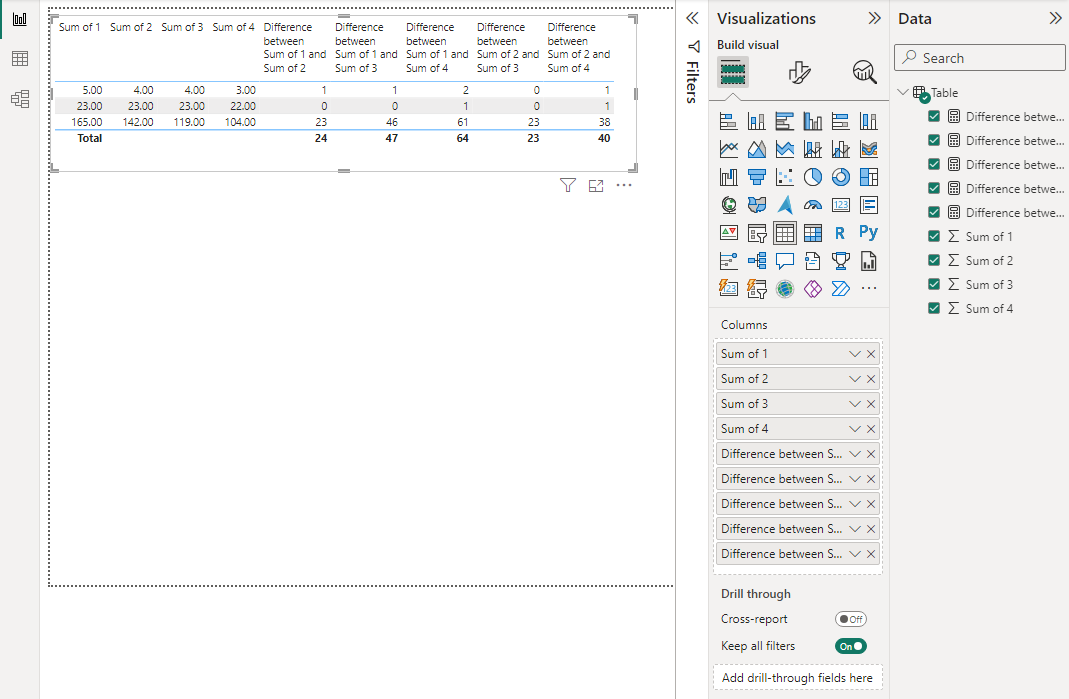The image size is (1069, 699).
Task: Open More options for the table visual
Action: tap(624, 185)
